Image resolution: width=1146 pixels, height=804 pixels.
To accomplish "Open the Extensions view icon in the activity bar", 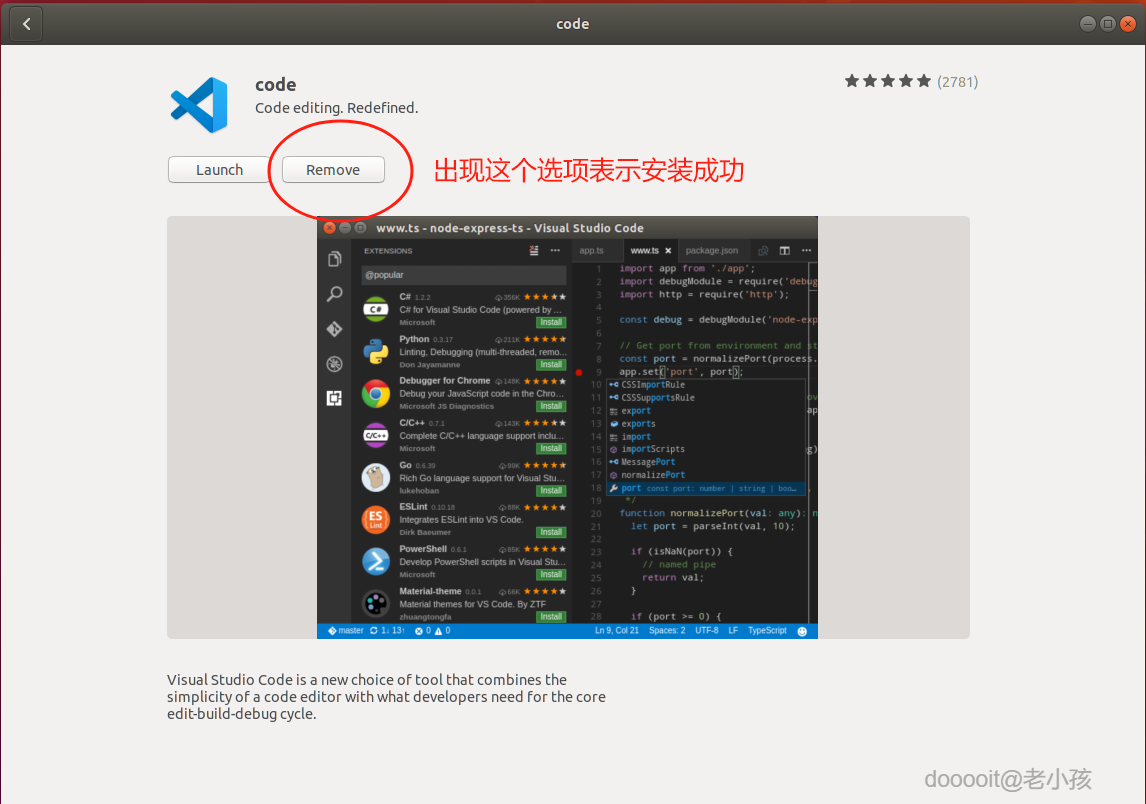I will 334,398.
